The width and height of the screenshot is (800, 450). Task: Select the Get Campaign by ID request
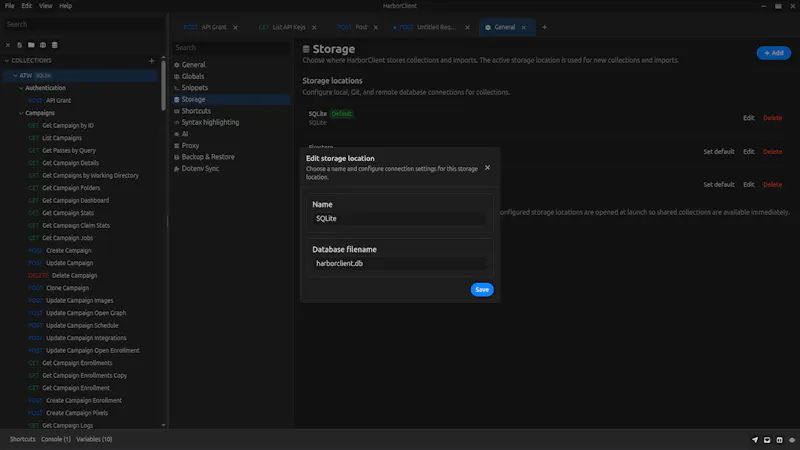pos(67,126)
